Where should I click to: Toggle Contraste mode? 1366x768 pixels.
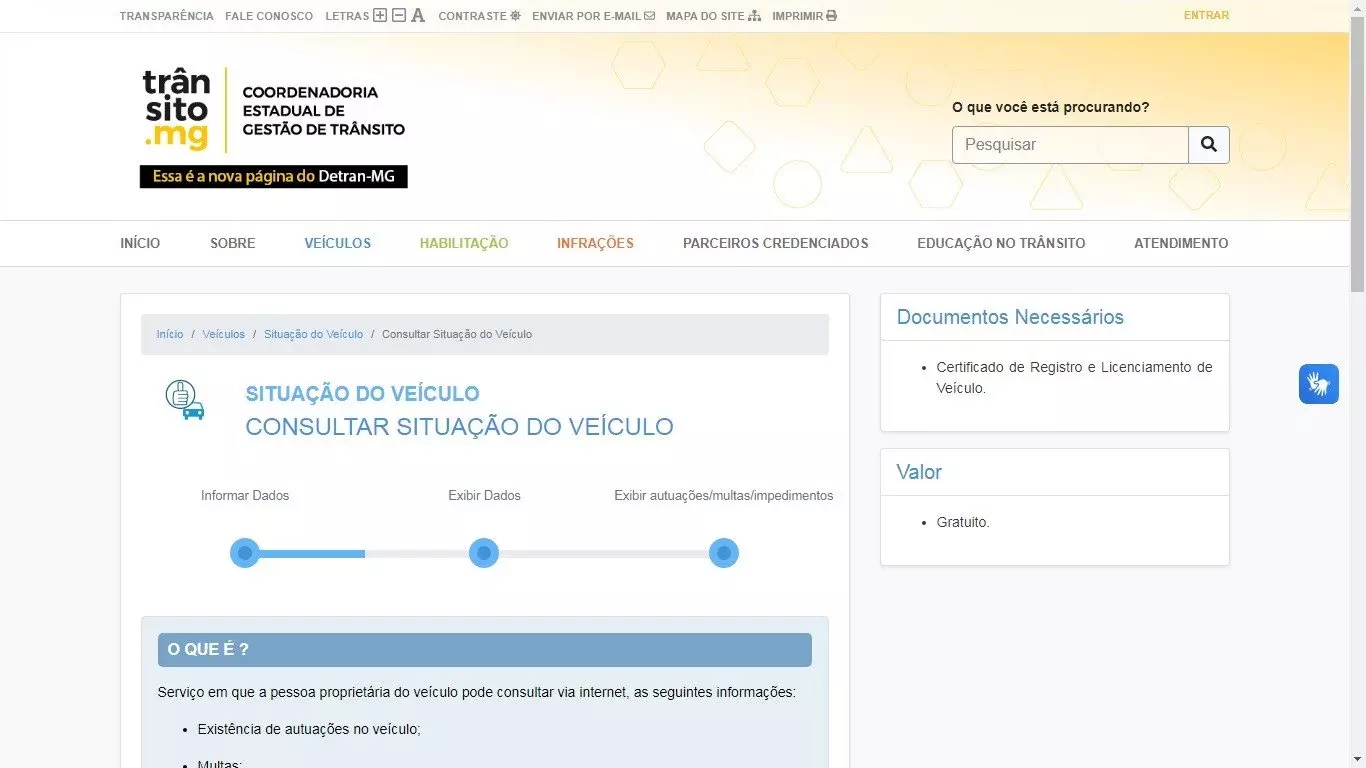click(x=480, y=16)
